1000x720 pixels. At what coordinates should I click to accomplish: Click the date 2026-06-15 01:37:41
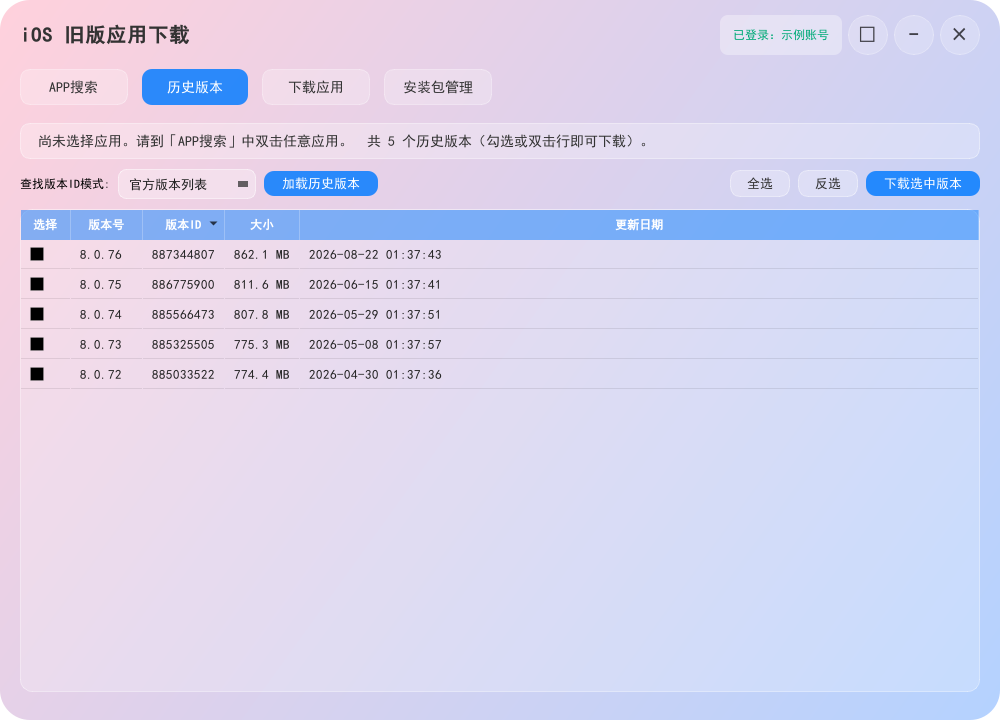(x=375, y=285)
